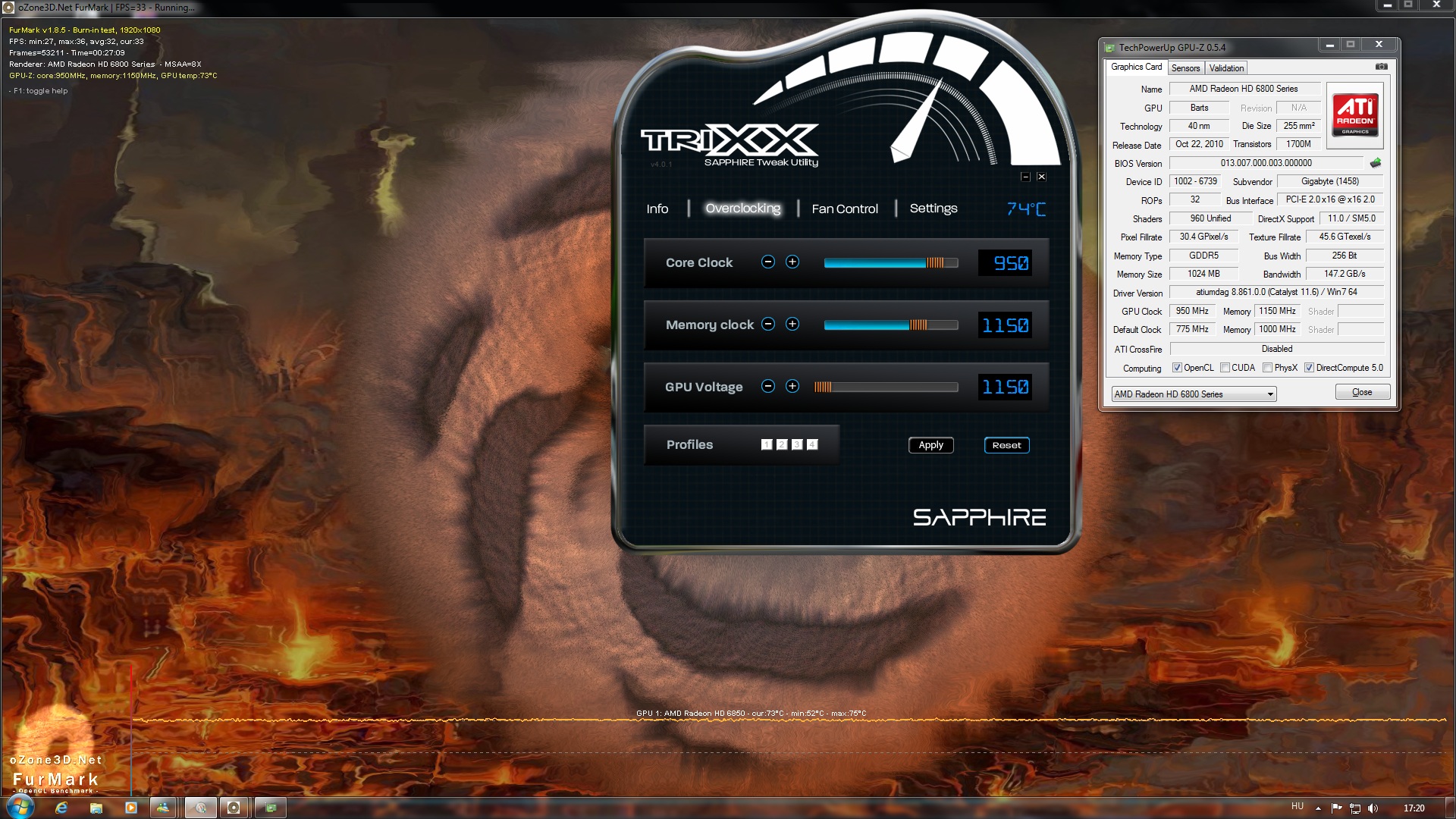Open Action Center flag in system tray
The width and height of the screenshot is (1456, 819).
1336,808
